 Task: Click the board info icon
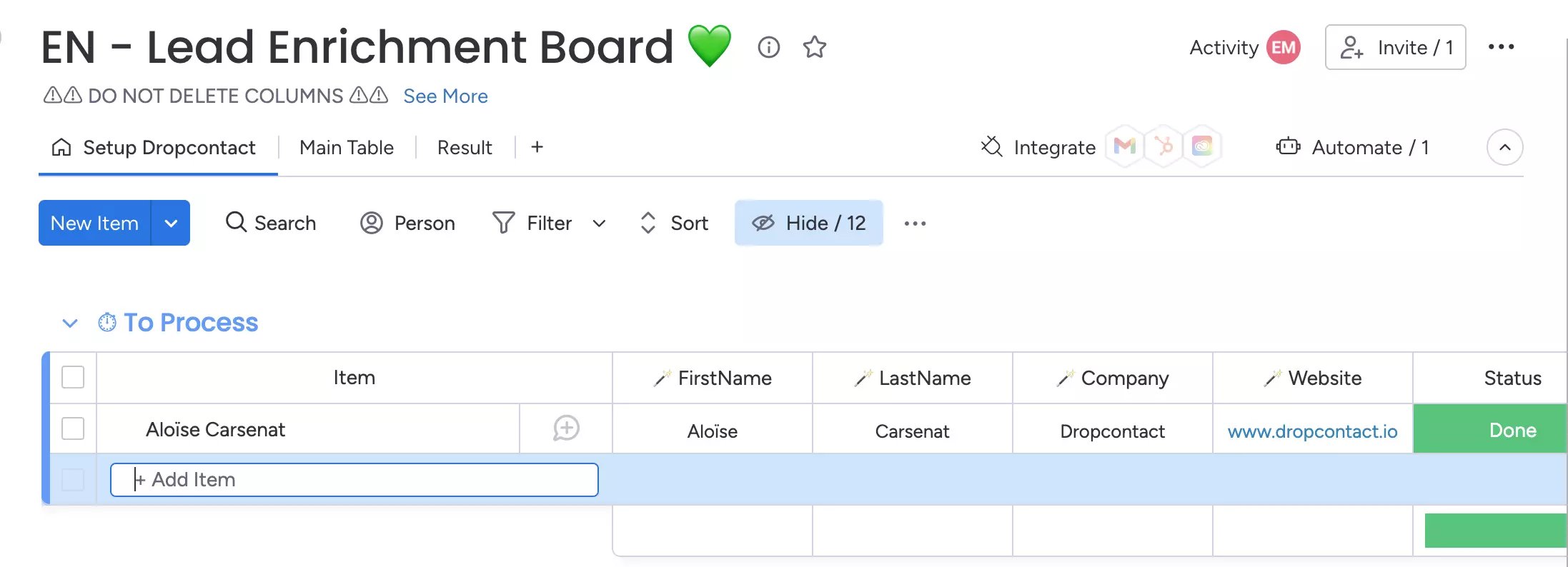click(768, 47)
